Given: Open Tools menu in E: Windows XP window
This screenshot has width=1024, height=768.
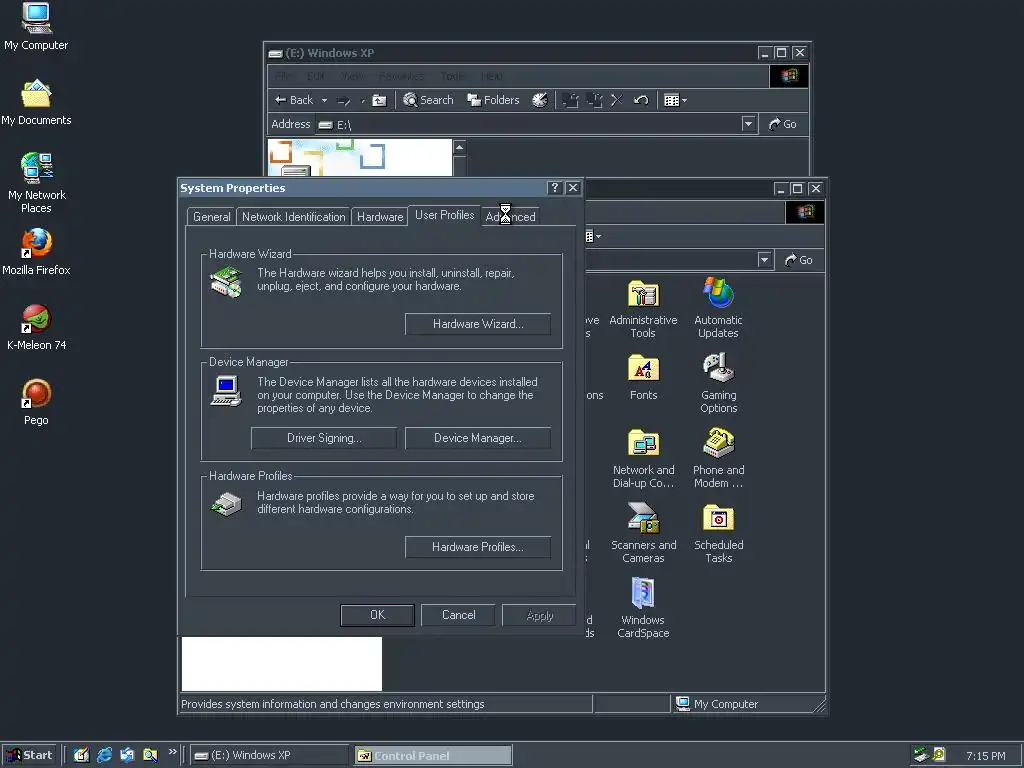Looking at the screenshot, I should [452, 76].
